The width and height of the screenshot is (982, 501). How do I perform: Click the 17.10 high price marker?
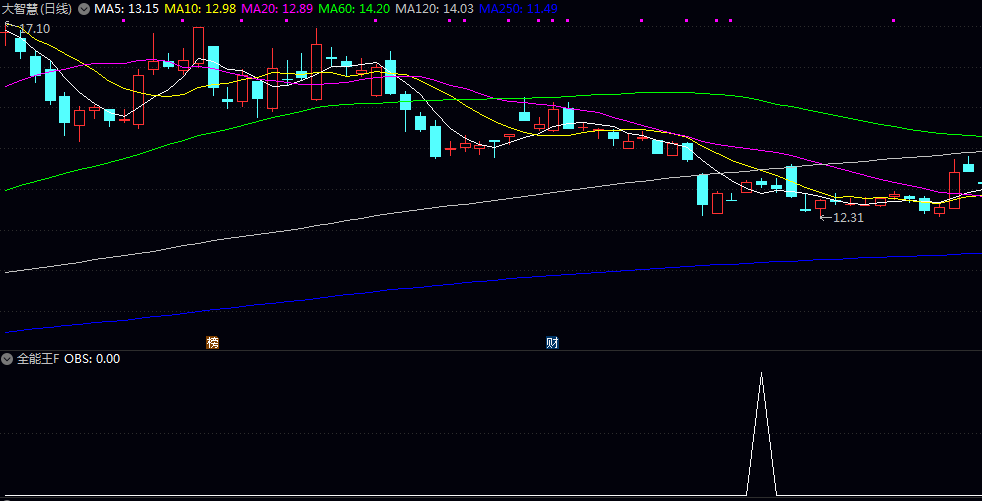point(34,29)
